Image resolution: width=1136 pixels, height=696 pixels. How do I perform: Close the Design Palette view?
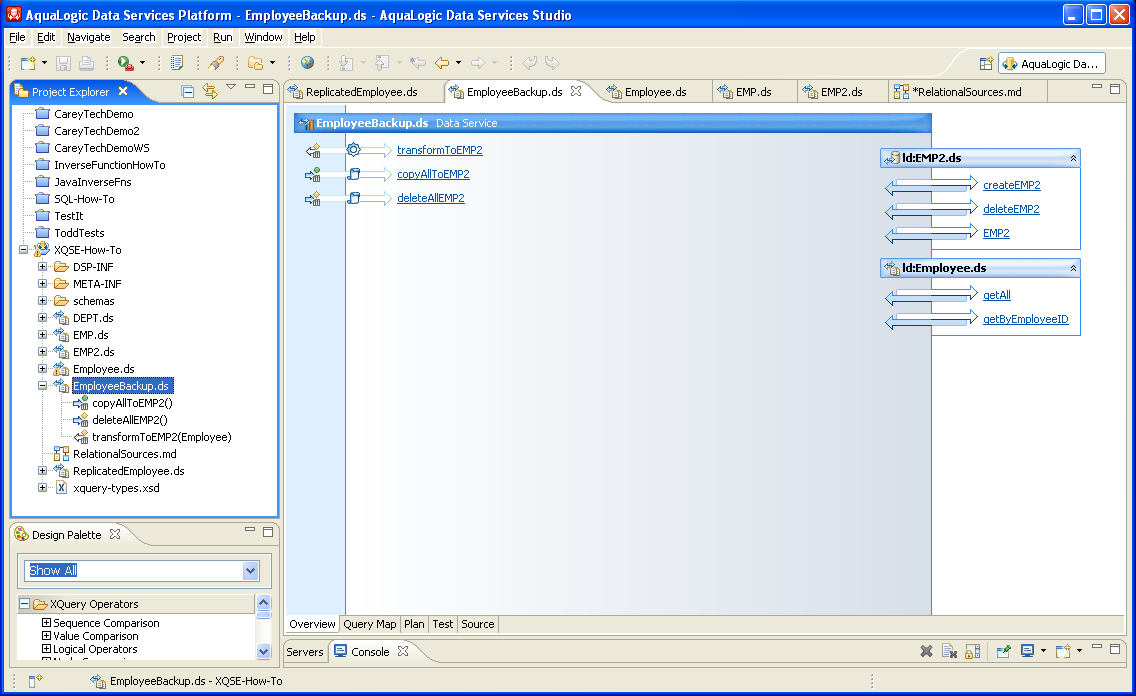click(114, 534)
